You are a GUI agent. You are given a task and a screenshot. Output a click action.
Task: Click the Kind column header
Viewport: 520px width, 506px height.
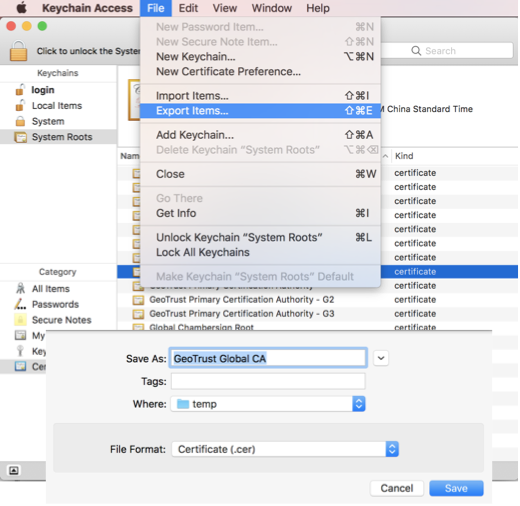[x=404, y=156]
